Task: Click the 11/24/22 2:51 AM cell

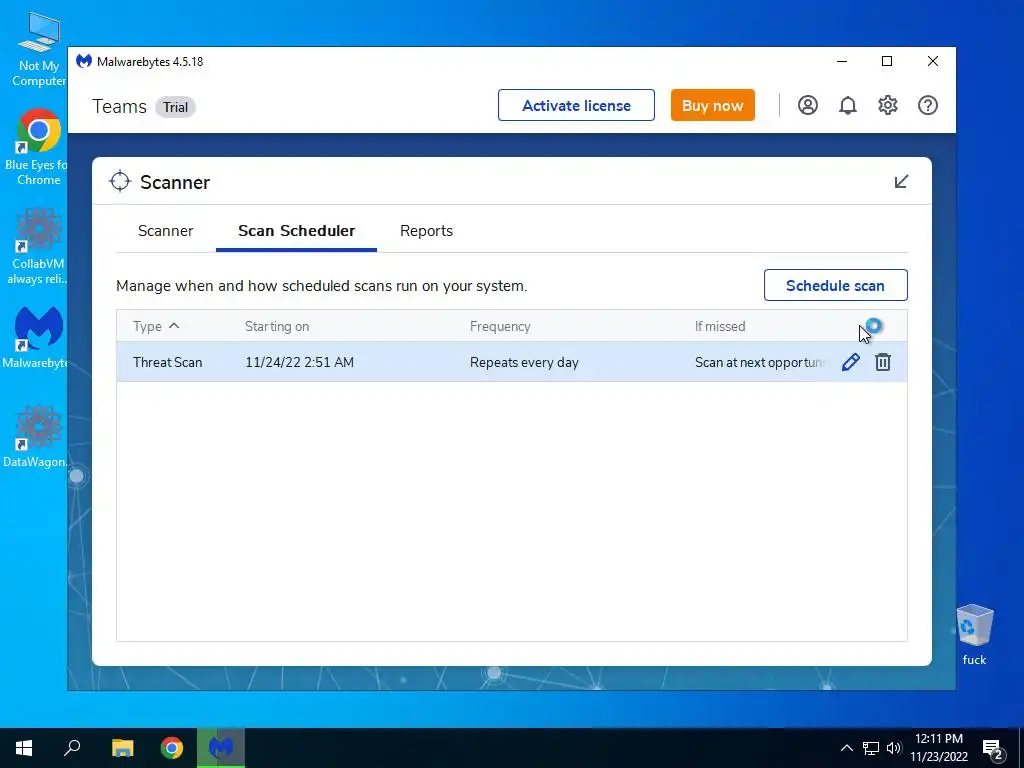Action: (x=299, y=362)
